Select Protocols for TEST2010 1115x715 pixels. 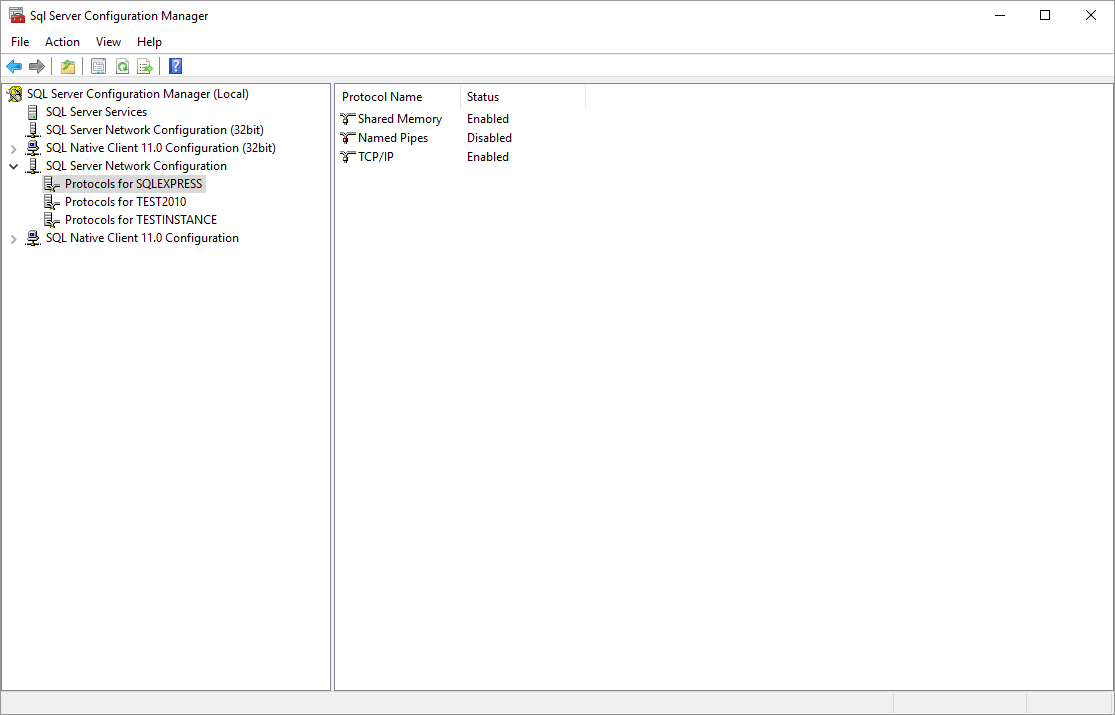pyautogui.click(x=128, y=201)
